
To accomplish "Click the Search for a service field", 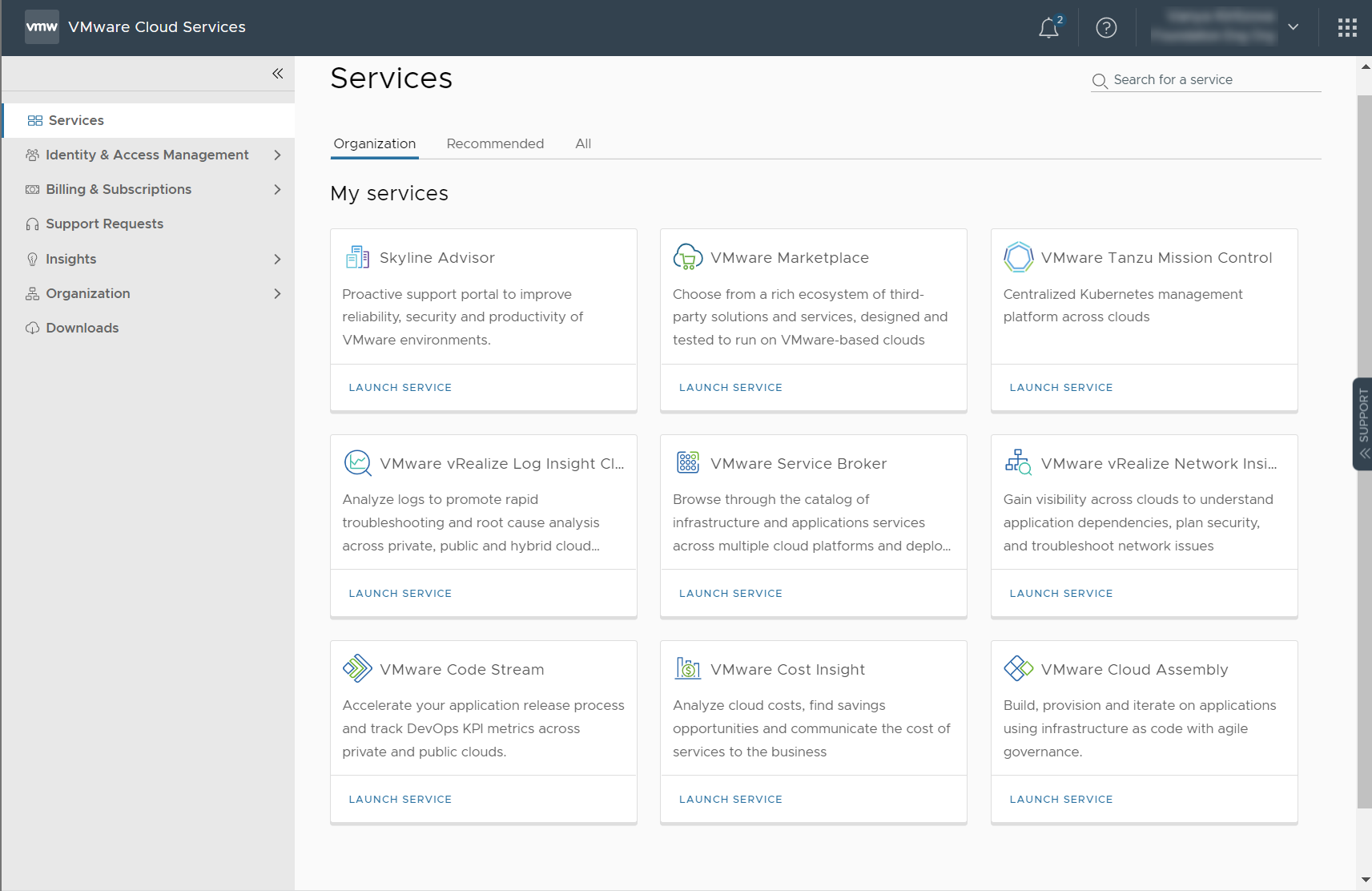I will tap(1206, 80).
